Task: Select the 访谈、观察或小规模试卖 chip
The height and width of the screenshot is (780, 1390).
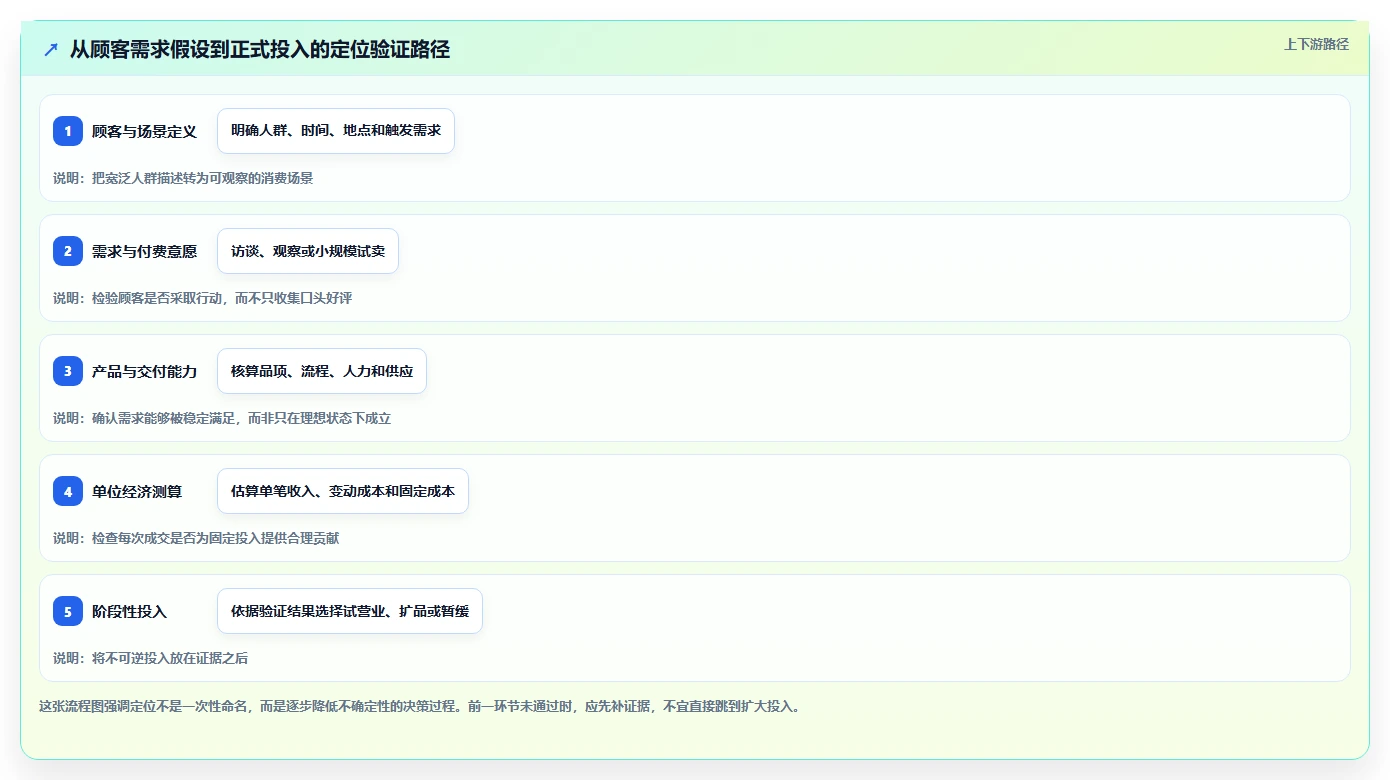Action: [308, 251]
